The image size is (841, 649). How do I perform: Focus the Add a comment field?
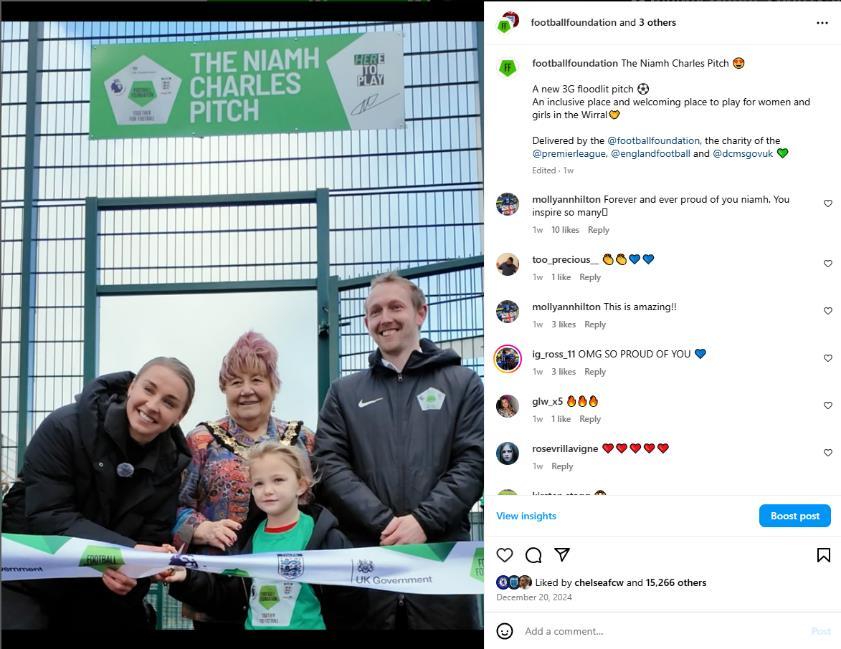[662, 631]
